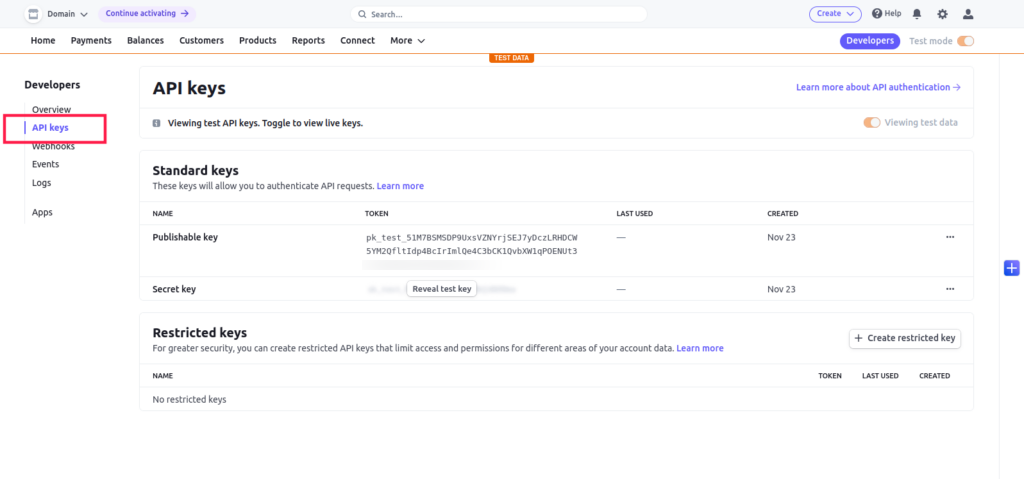Open Publishable key row options menu

tap(950, 237)
